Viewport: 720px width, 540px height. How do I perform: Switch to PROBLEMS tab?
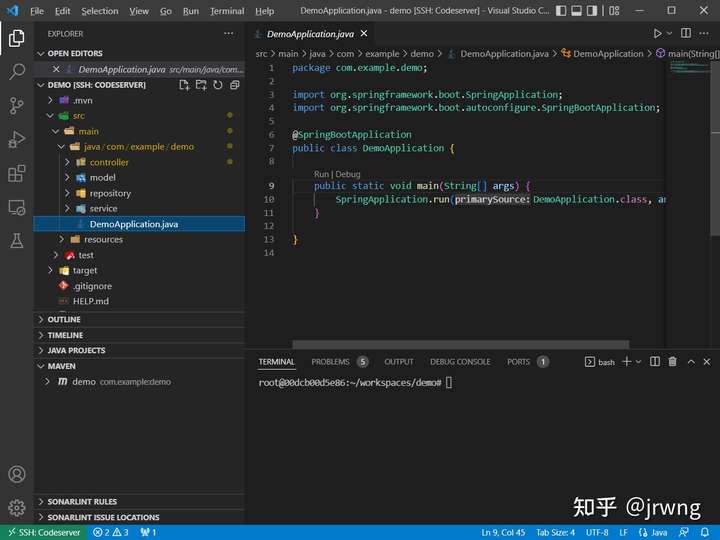click(x=339, y=362)
